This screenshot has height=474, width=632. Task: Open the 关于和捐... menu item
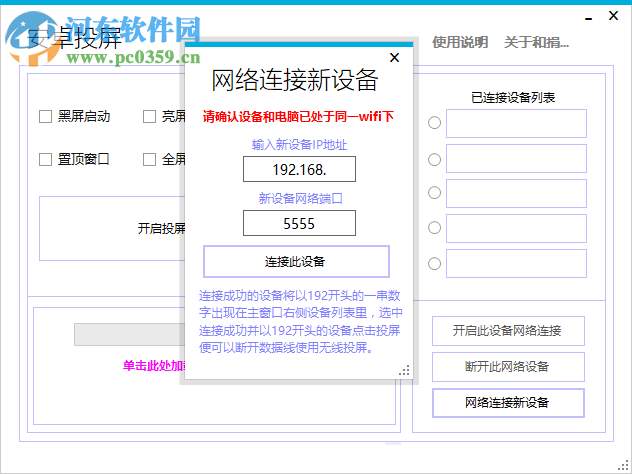click(x=536, y=42)
